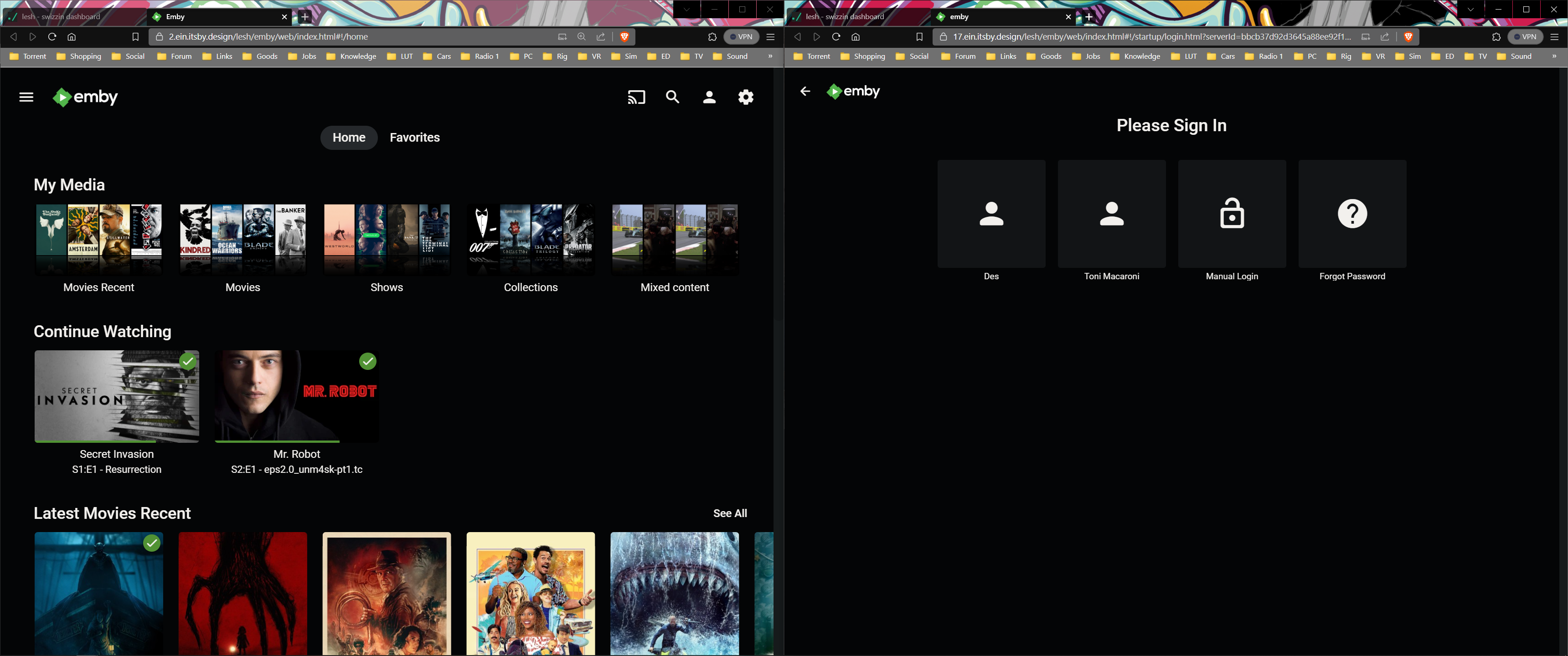1568x656 pixels.
Task: Expand right bookmarks bar overflow chevron
Action: (x=1554, y=56)
